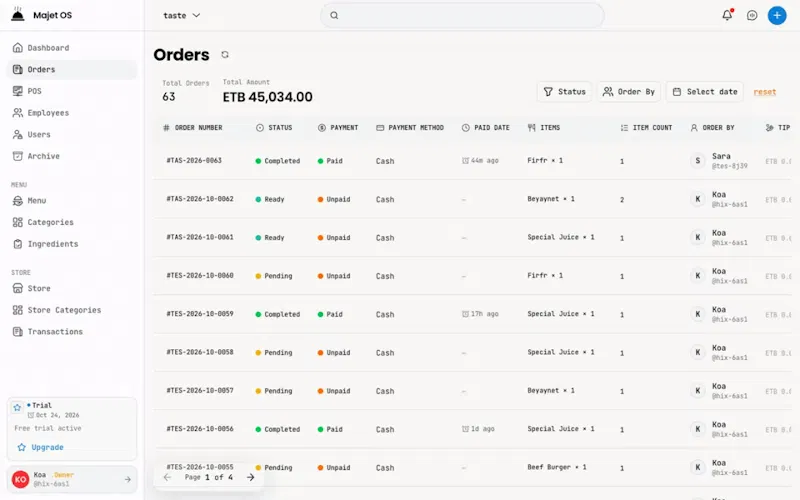800x500 pixels.
Task: Click the Store shop icon
Action: (x=18, y=288)
